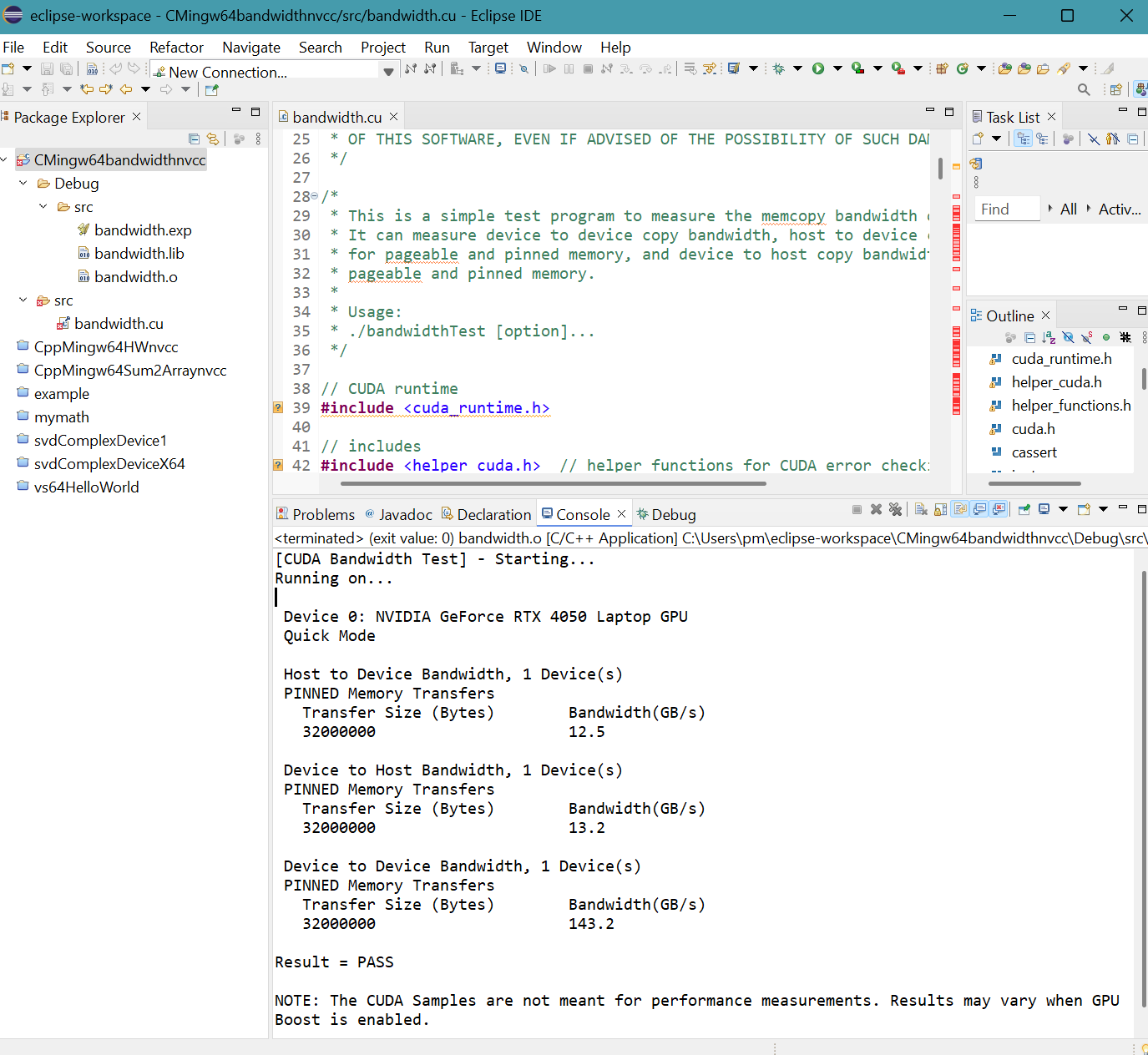Toggle Categorized view in Task List toolbar
The width and height of the screenshot is (1148, 1055).
1023,139
